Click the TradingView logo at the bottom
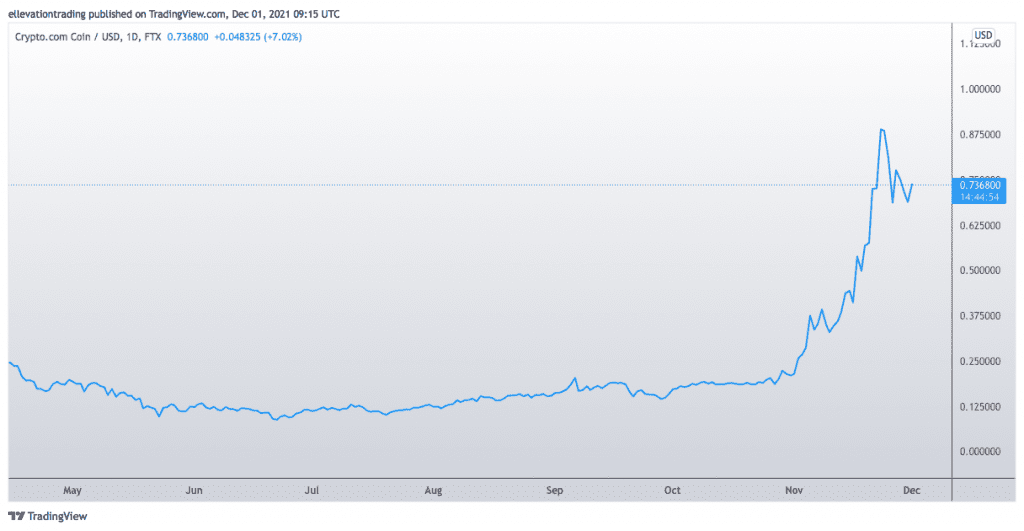The width and height of the screenshot is (1024, 531). coord(48,516)
